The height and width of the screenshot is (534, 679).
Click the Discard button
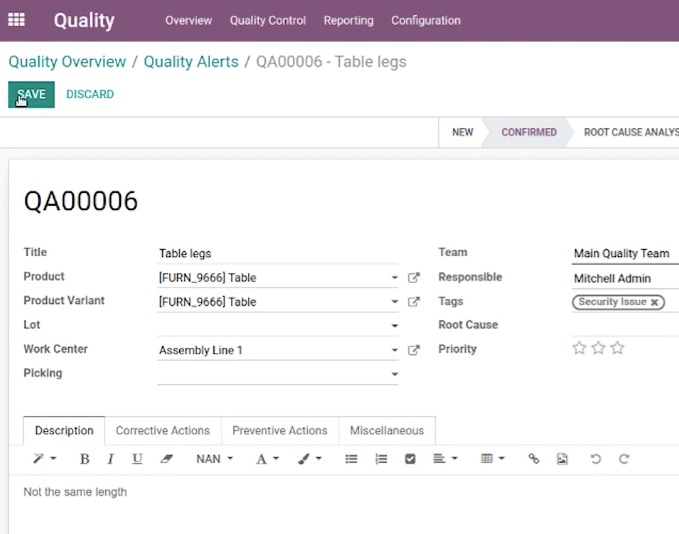(90, 94)
